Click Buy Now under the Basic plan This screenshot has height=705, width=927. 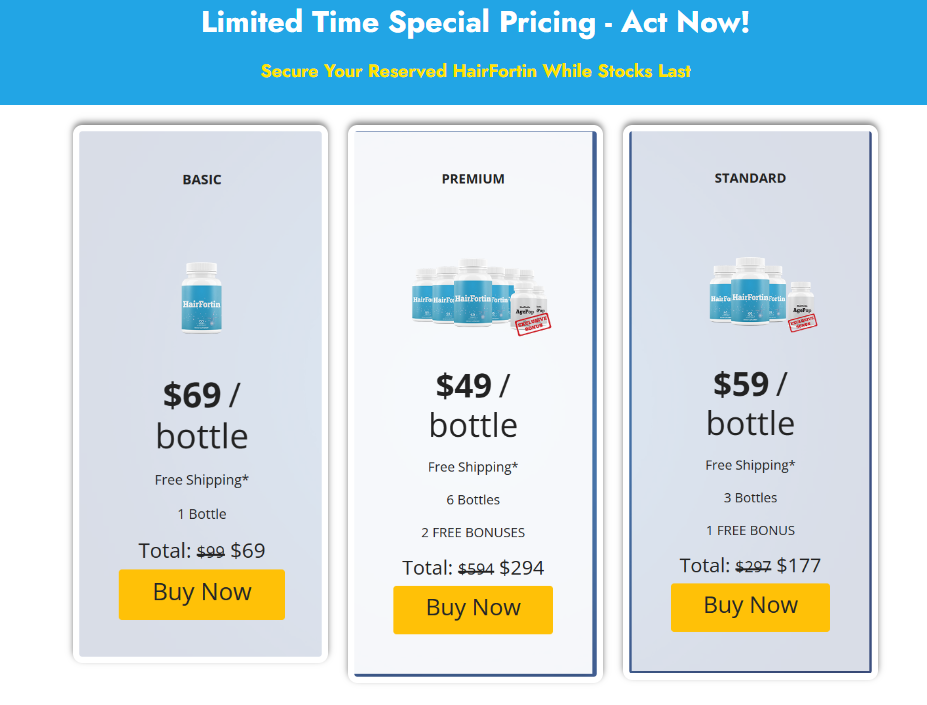pos(202,594)
